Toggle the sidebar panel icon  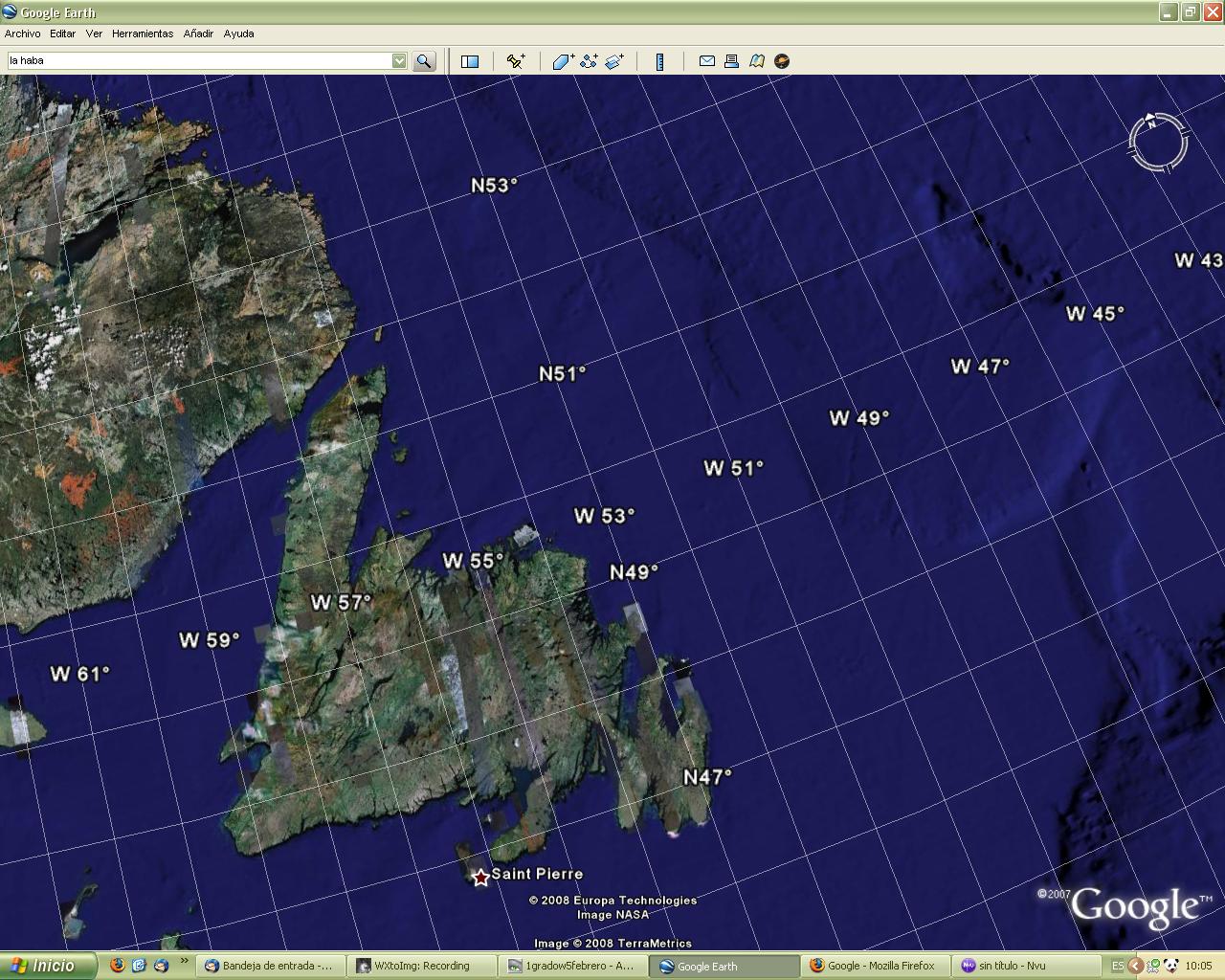[470, 61]
